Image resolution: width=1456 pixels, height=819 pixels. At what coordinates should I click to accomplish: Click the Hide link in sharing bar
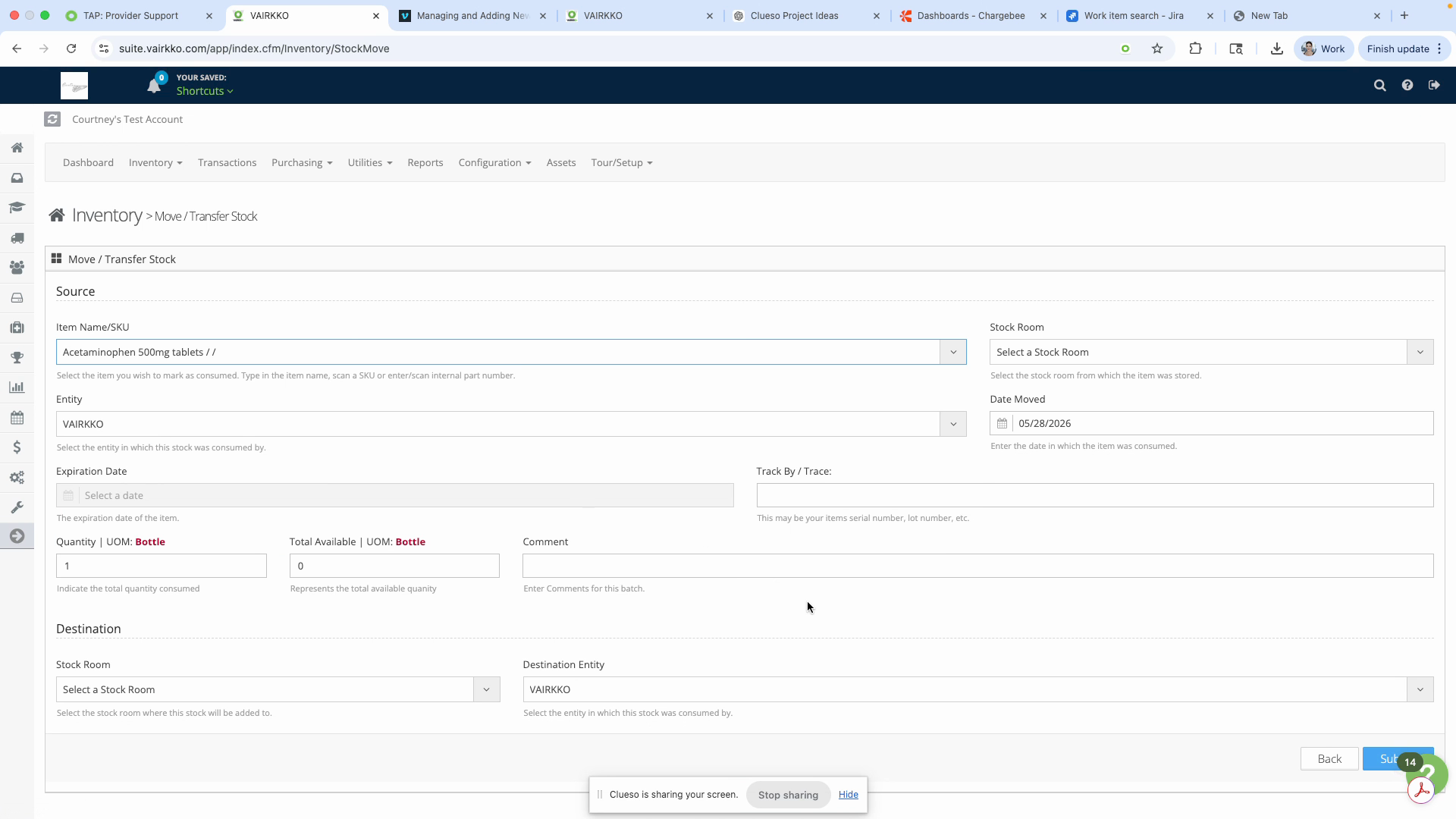tap(848, 794)
